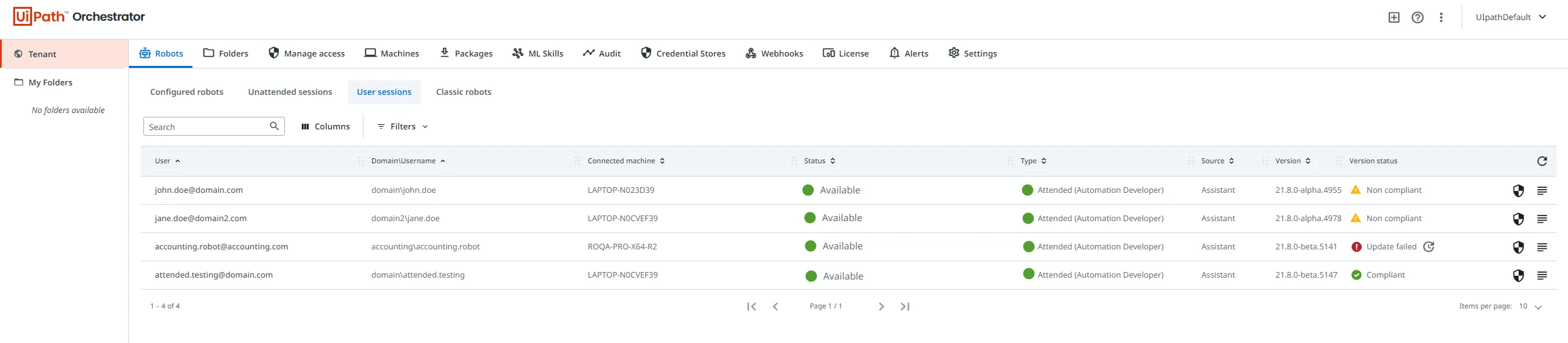
Task: Select Configured robots sub-tab
Action: (x=187, y=92)
